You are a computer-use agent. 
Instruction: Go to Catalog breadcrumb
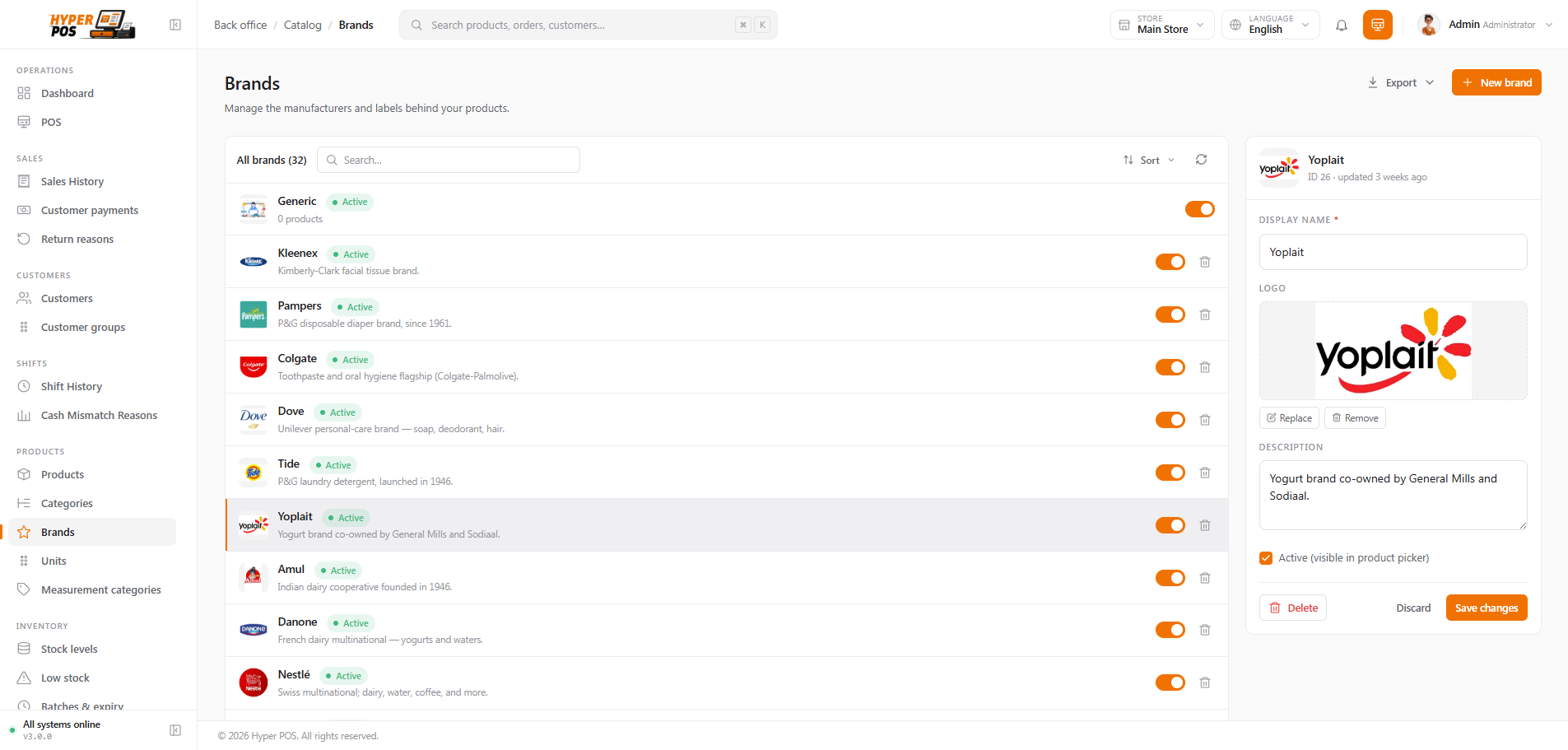(x=303, y=25)
